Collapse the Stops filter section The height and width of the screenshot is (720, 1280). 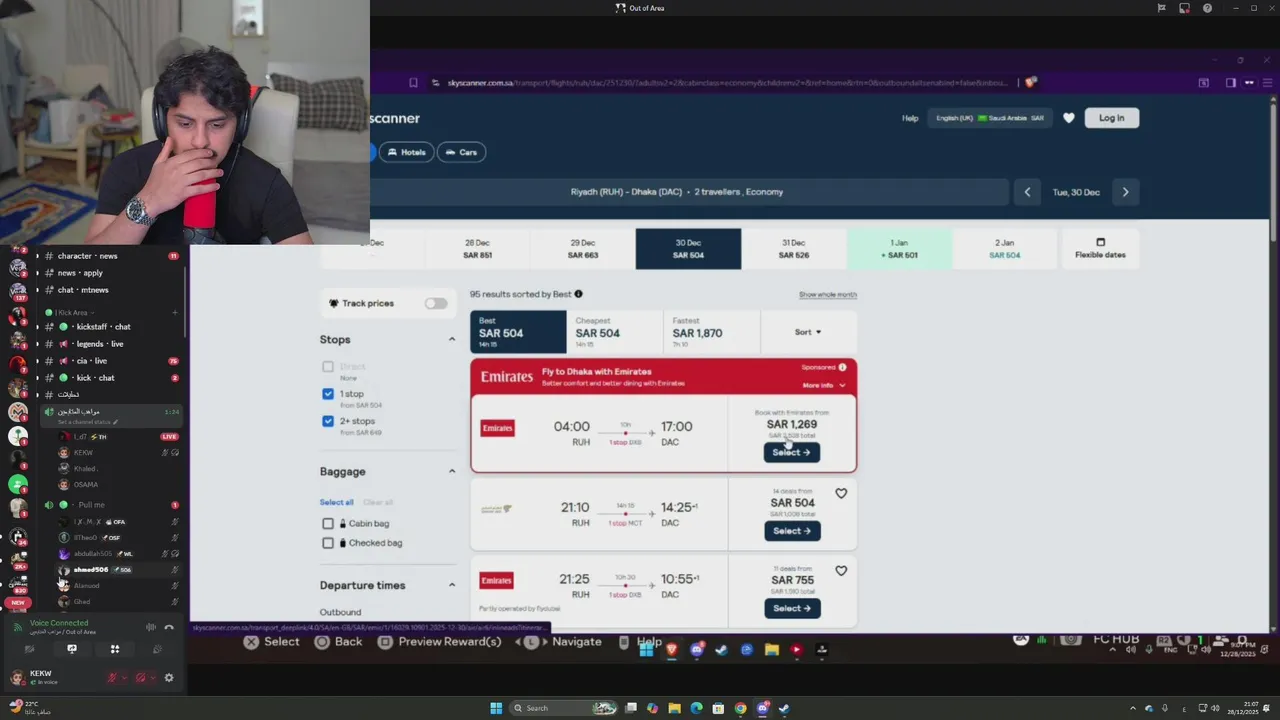(451, 340)
